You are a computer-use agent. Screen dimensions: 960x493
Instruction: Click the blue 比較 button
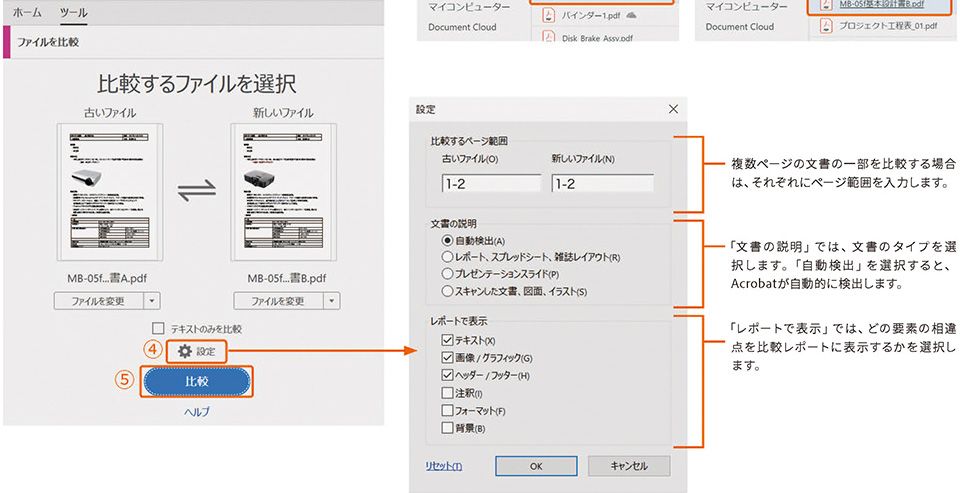(197, 382)
